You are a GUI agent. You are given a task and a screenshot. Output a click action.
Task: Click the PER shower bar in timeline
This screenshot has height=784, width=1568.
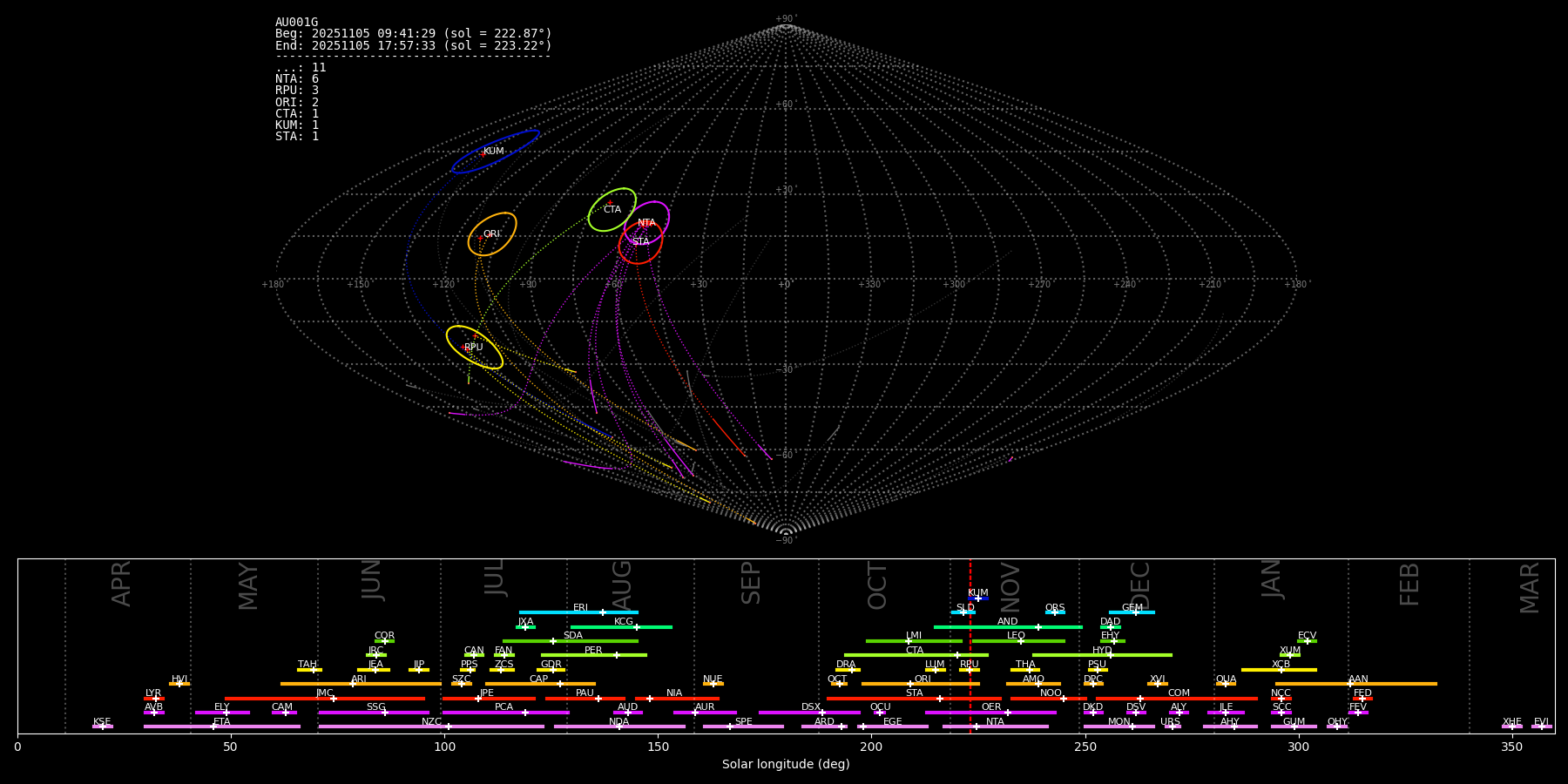click(594, 655)
